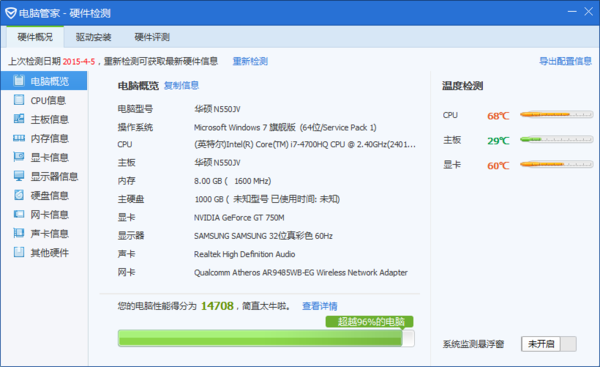The height and width of the screenshot is (367, 600).
Task: Close the 硬件检测 window
Action: point(589,12)
